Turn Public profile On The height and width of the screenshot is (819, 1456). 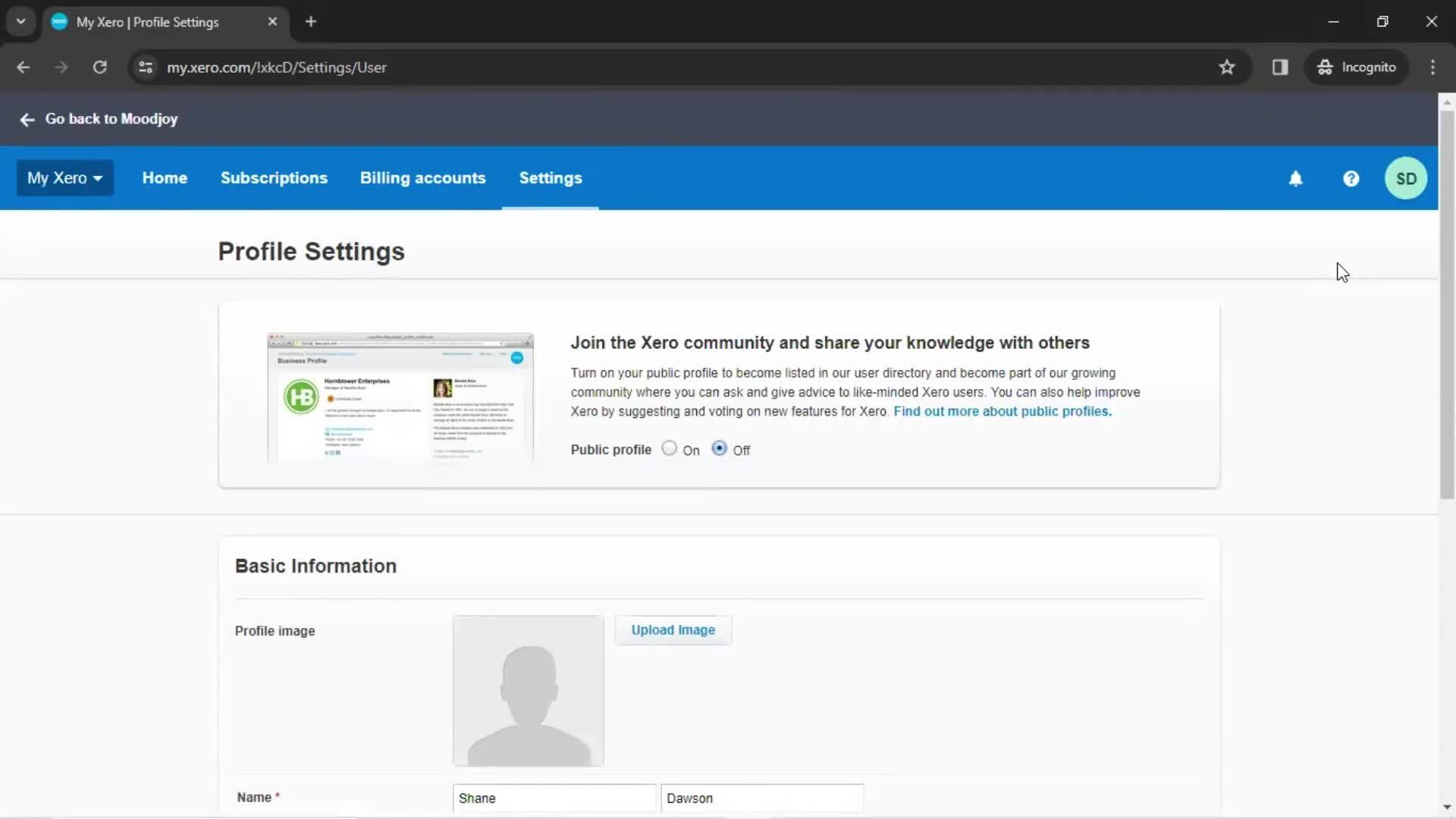point(669,448)
